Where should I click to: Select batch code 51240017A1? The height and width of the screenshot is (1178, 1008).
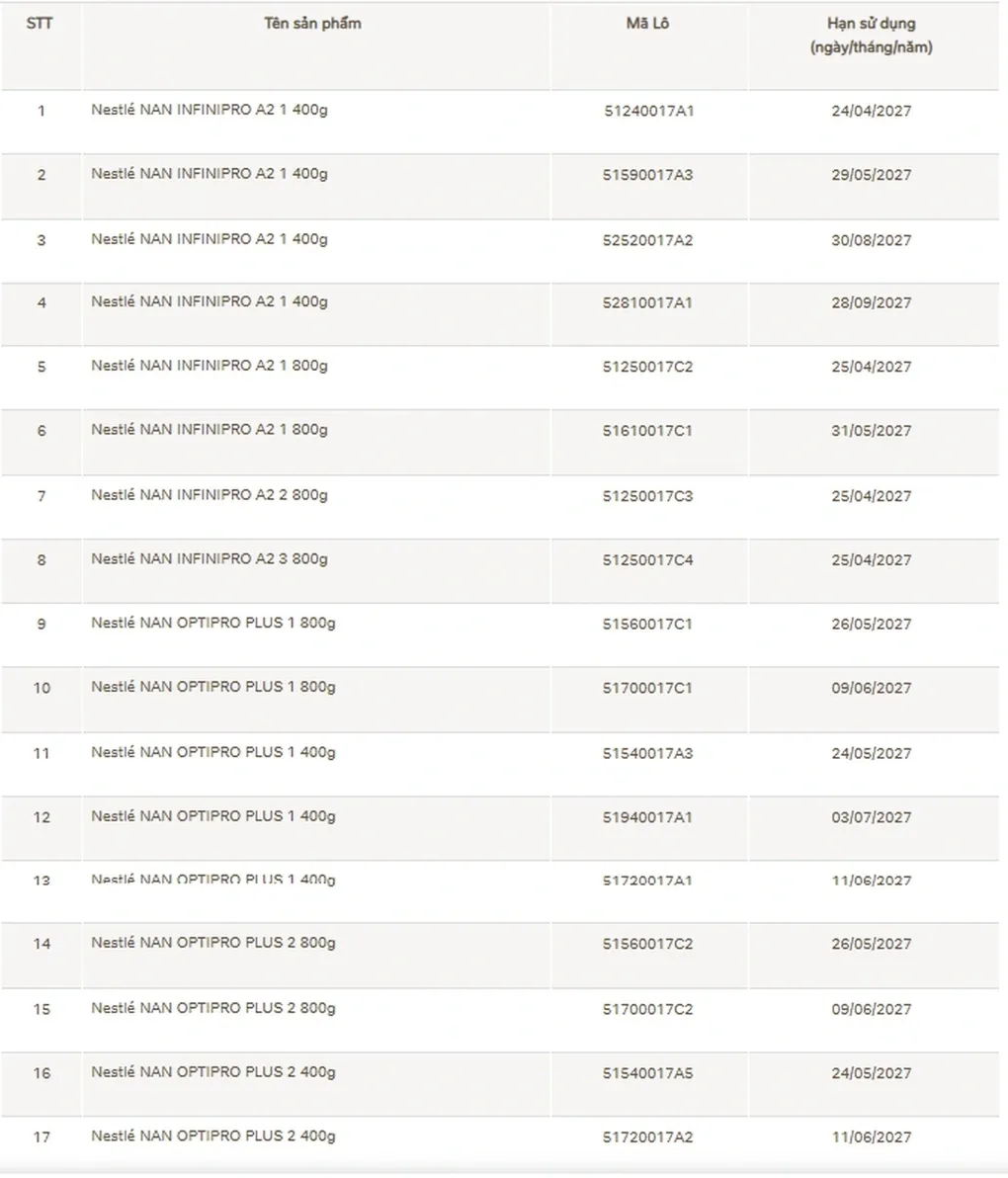click(x=648, y=112)
